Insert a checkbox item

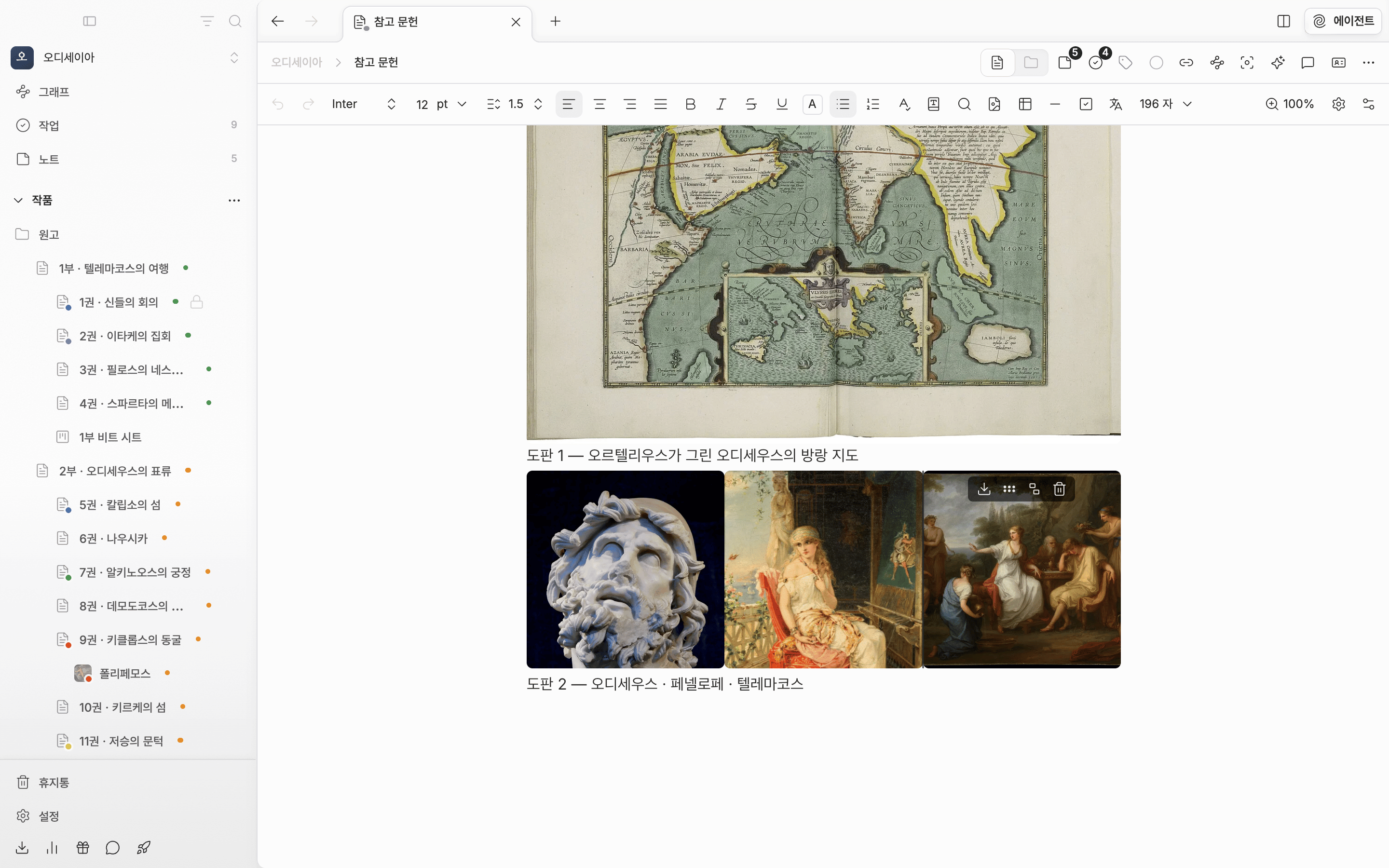pos(1085,104)
